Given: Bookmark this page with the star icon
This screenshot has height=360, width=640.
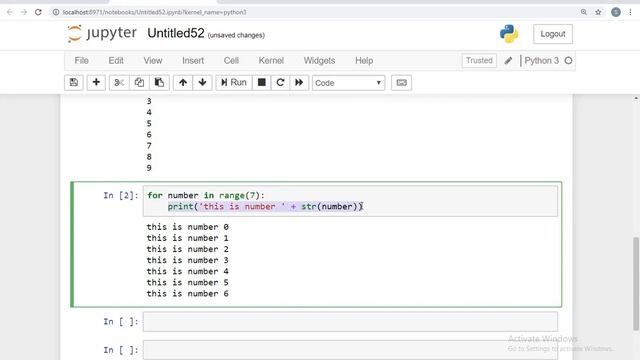Looking at the screenshot, I should click(x=598, y=12).
